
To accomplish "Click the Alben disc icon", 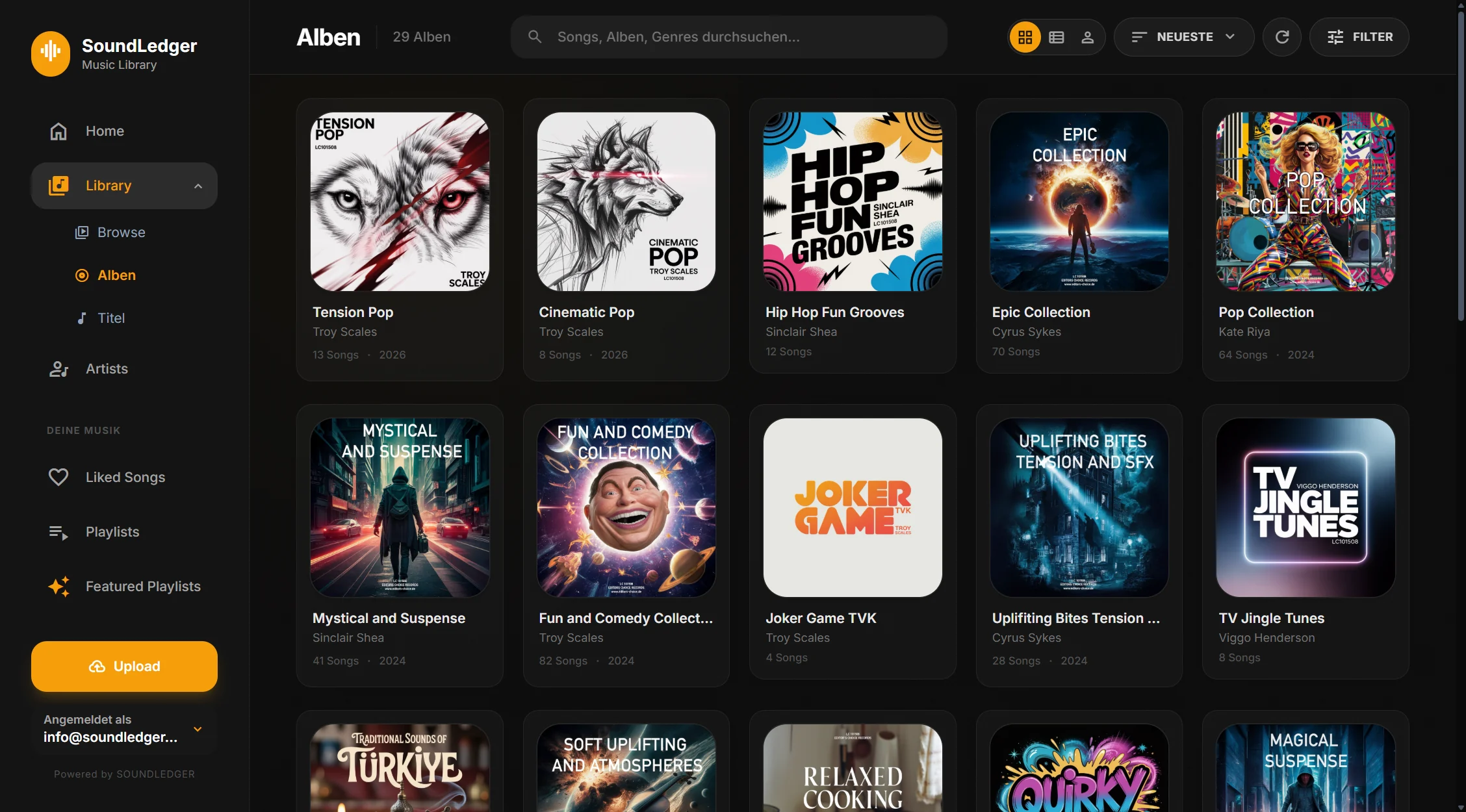I will point(82,275).
